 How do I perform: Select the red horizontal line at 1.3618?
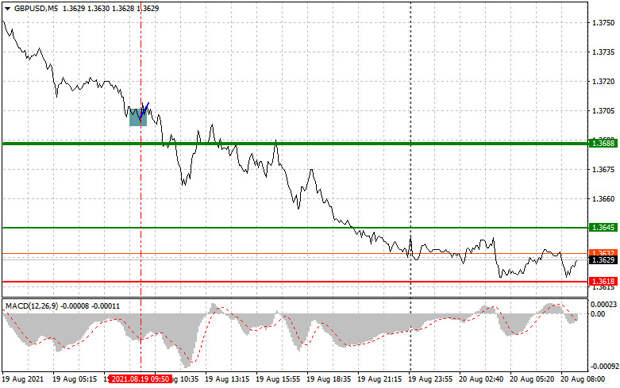tap(295, 282)
